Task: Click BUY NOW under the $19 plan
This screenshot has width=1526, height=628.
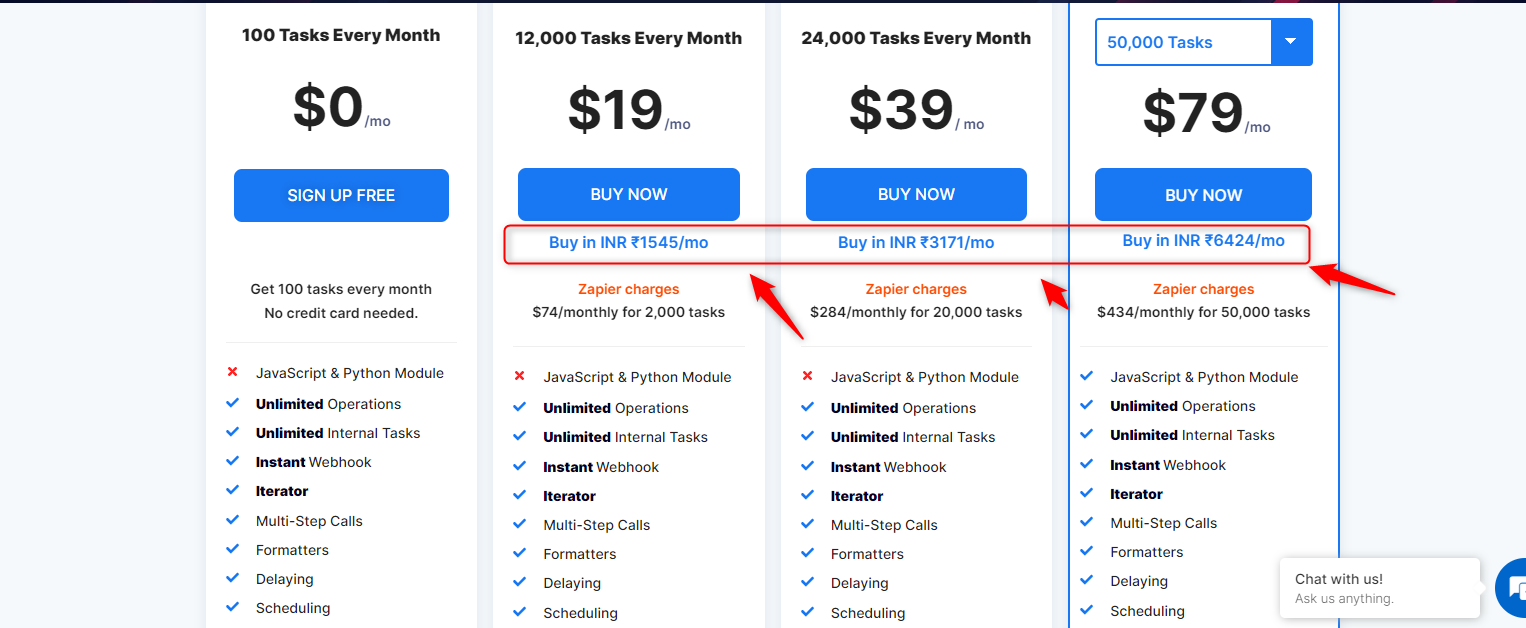Action: pos(629,194)
